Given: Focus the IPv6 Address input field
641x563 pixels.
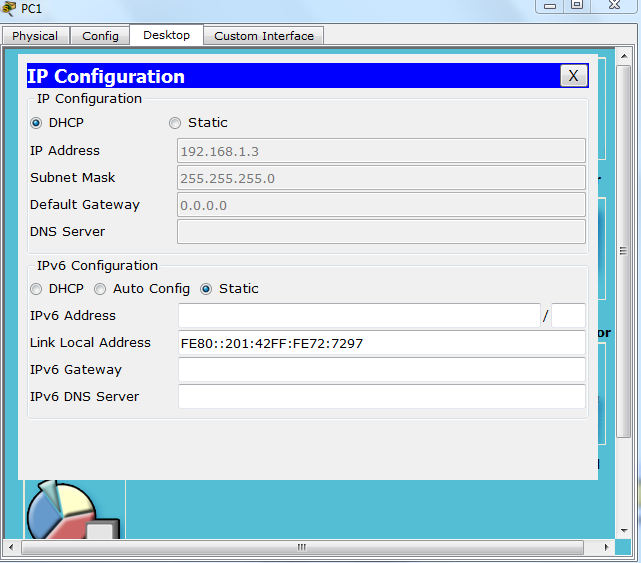Looking at the screenshot, I should 359,315.
